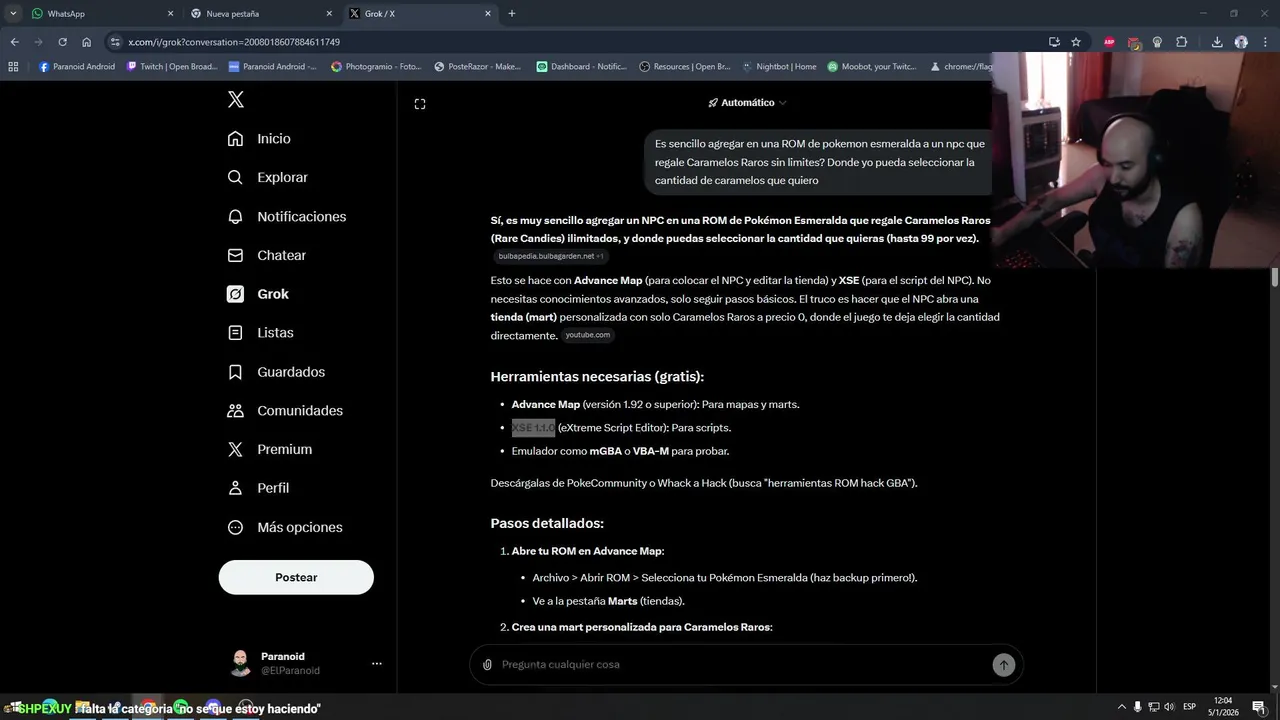Open the Automático model dropdown
Viewport: 1280px width, 720px height.
click(747, 103)
